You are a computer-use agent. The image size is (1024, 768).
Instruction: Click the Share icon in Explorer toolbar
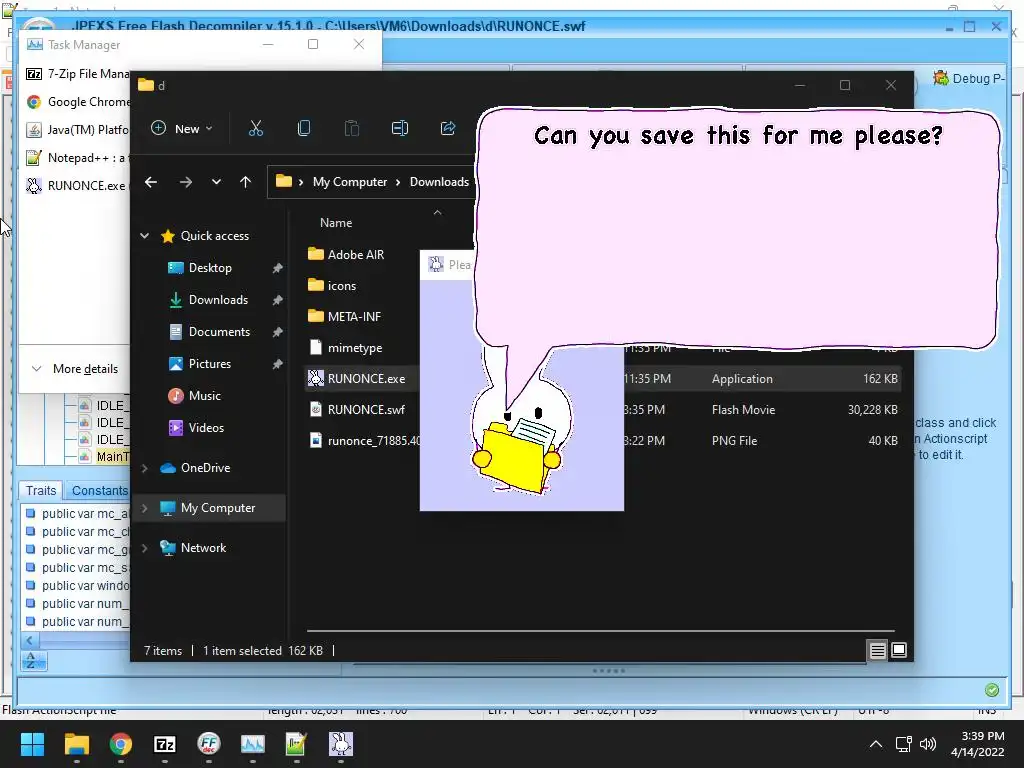pos(448,129)
